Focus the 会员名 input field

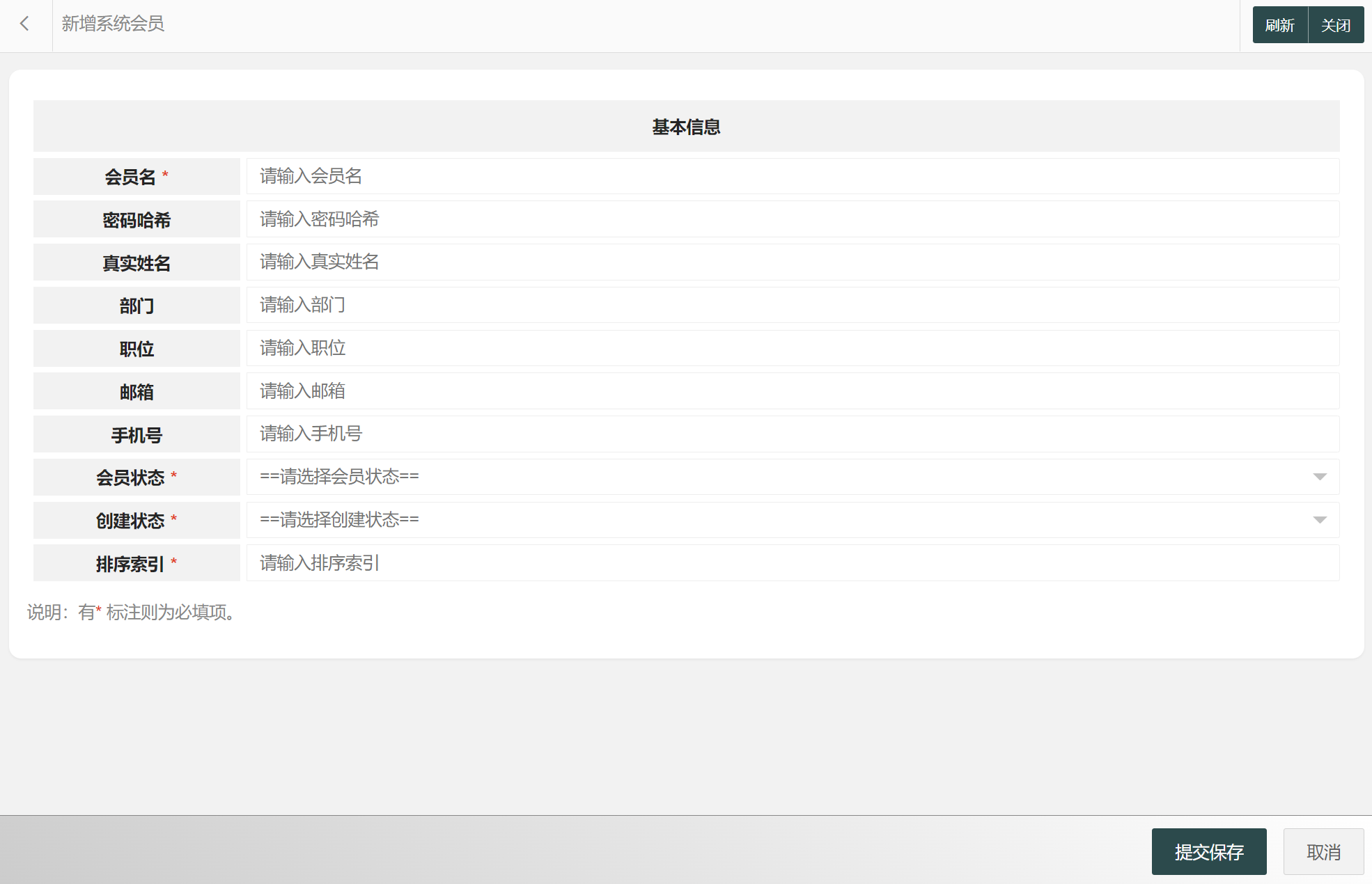point(792,176)
